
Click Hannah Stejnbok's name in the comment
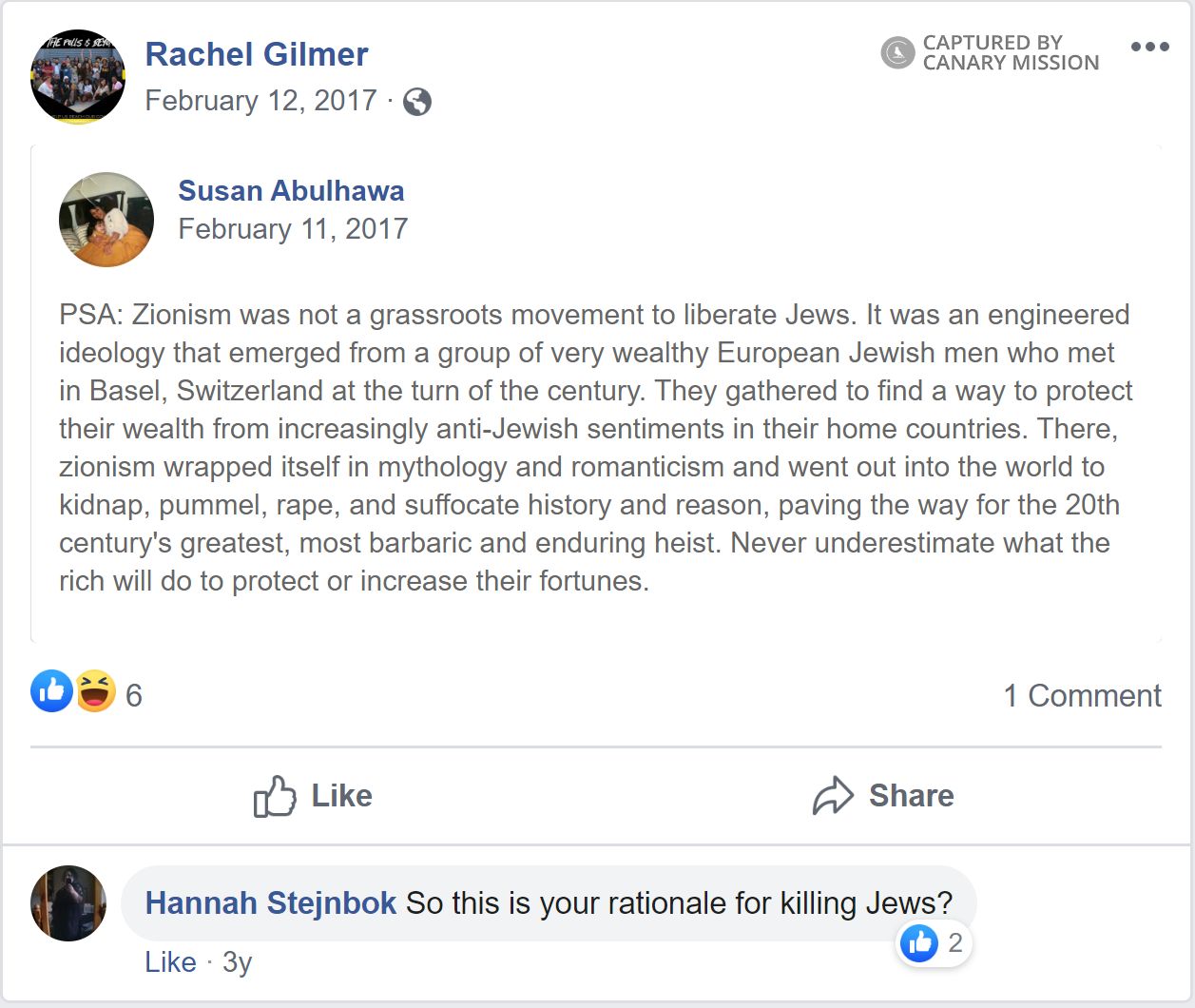[x=271, y=902]
